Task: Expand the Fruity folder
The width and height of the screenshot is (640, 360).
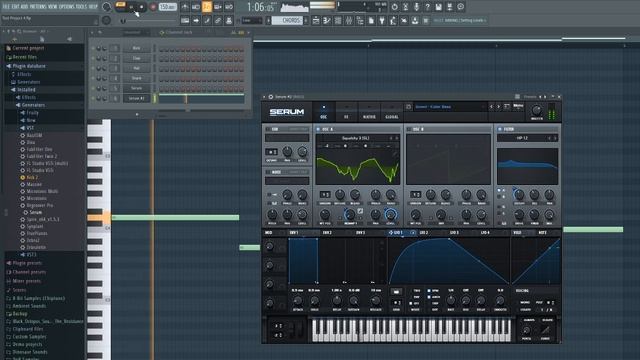Action: (32, 113)
